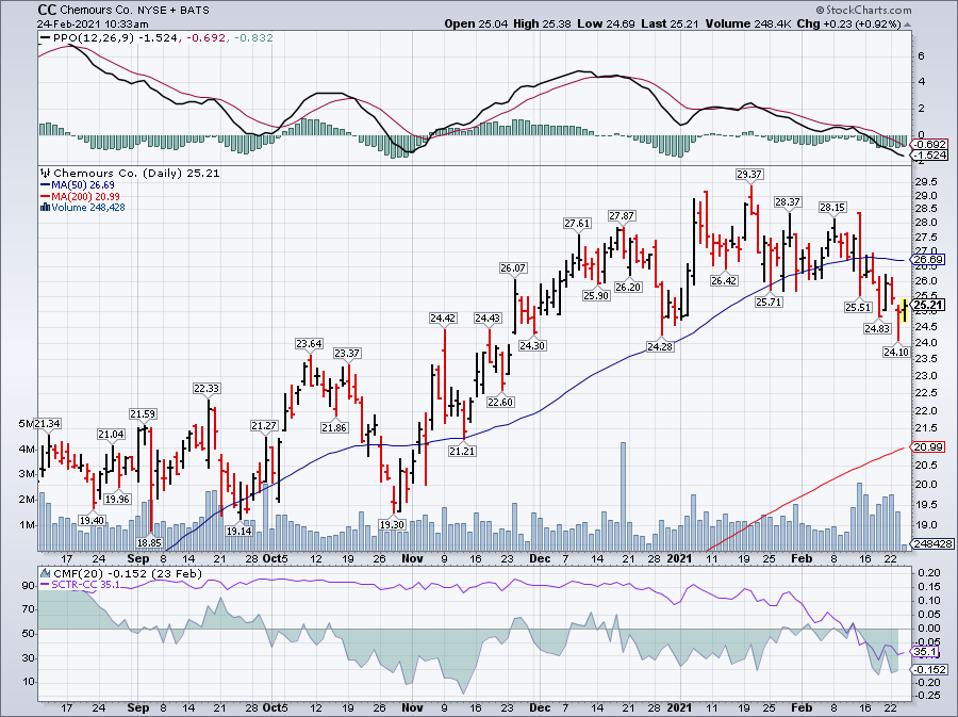Click the CMF(20) -0.152 (23 Feb) label
This screenshot has width=958, height=717.
click(x=128, y=573)
